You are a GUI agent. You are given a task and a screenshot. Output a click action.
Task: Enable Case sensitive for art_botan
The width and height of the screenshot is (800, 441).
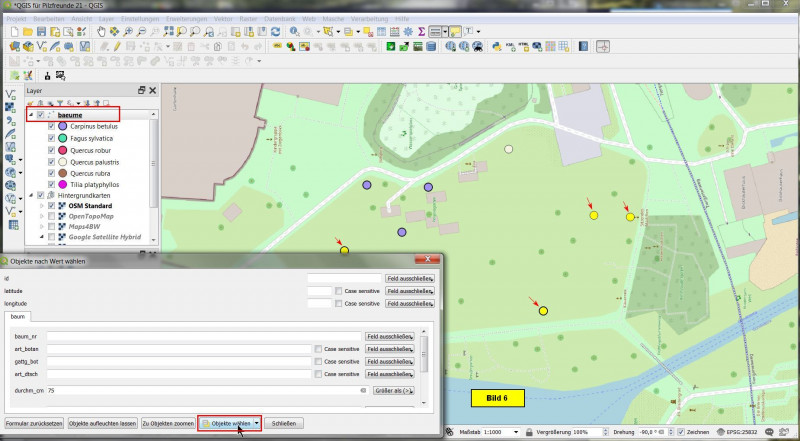(318, 348)
